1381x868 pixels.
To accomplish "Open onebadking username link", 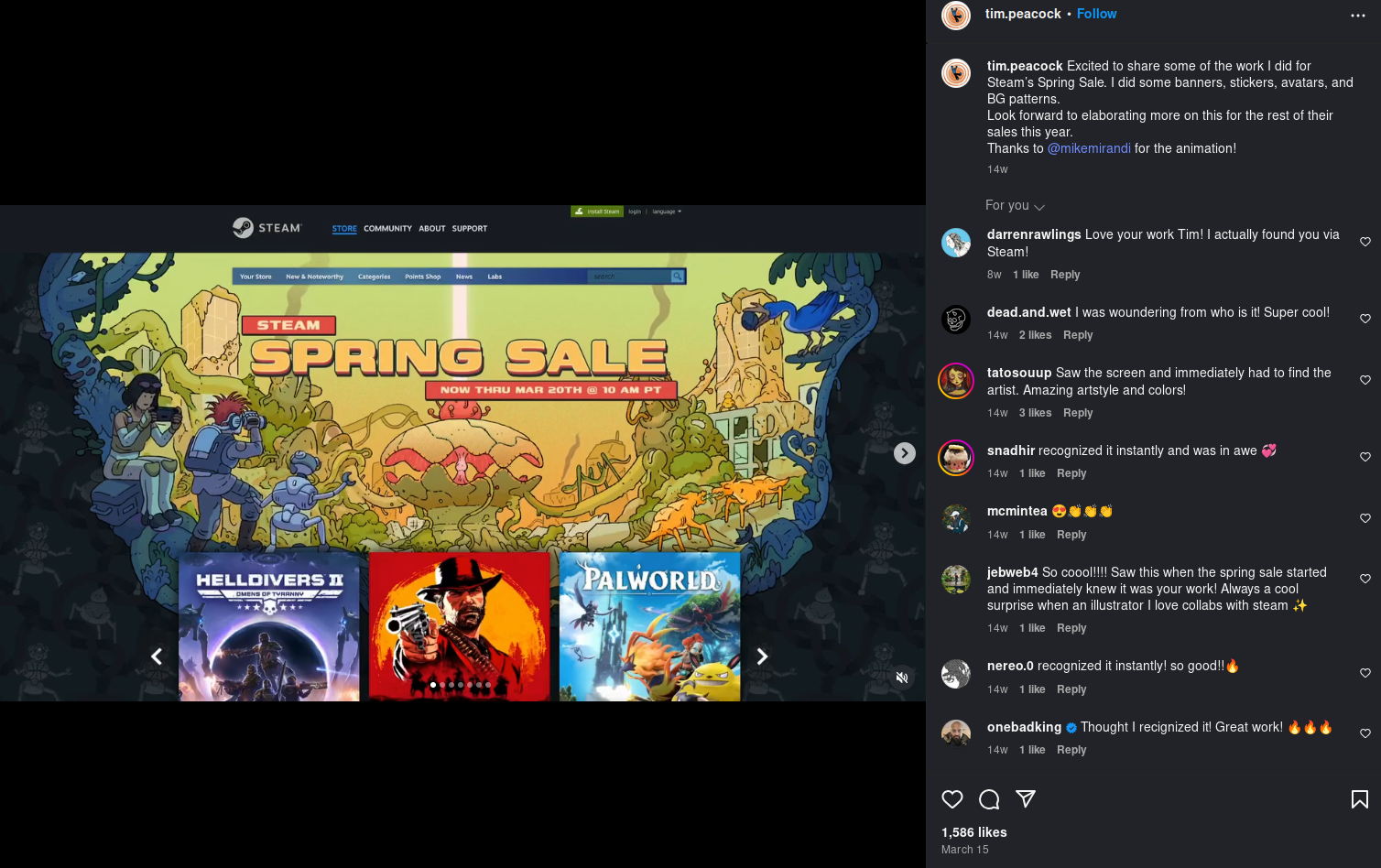I will (x=1024, y=727).
